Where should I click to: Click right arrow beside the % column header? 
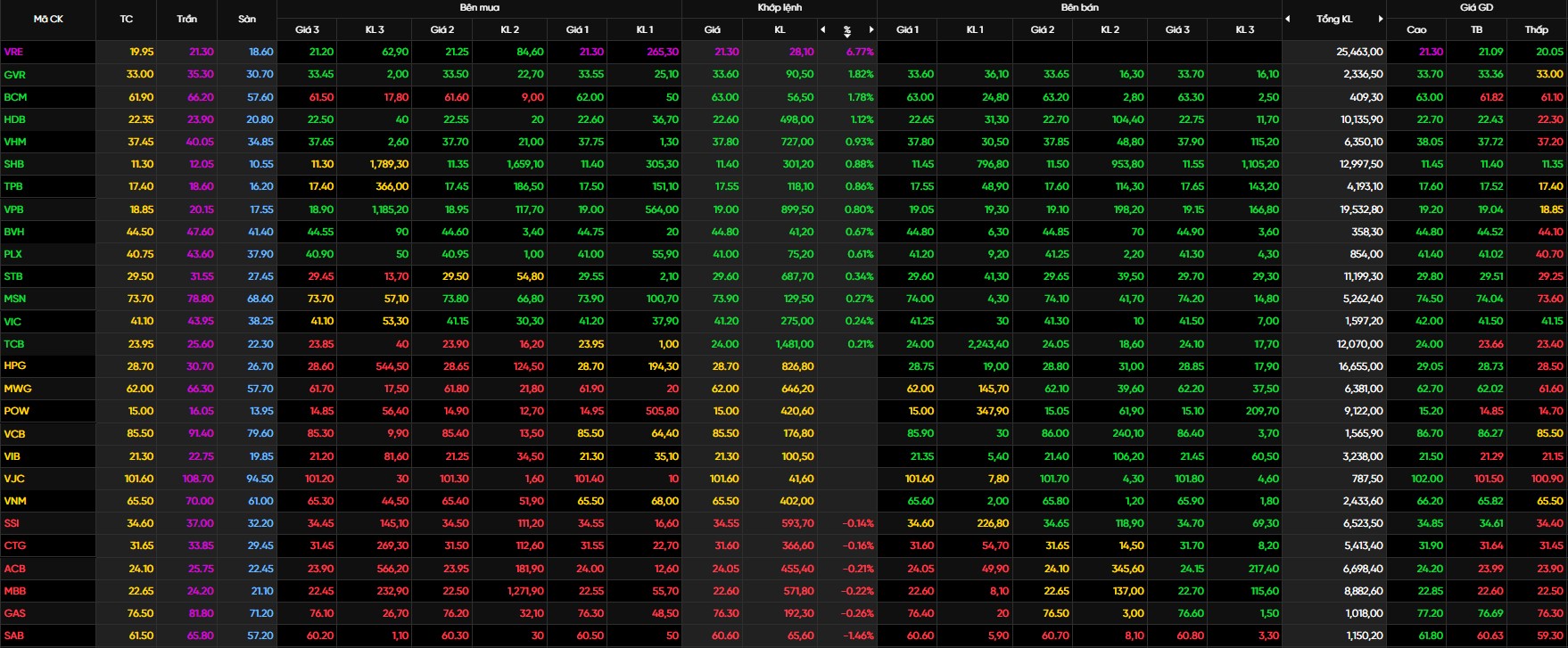pos(871,29)
